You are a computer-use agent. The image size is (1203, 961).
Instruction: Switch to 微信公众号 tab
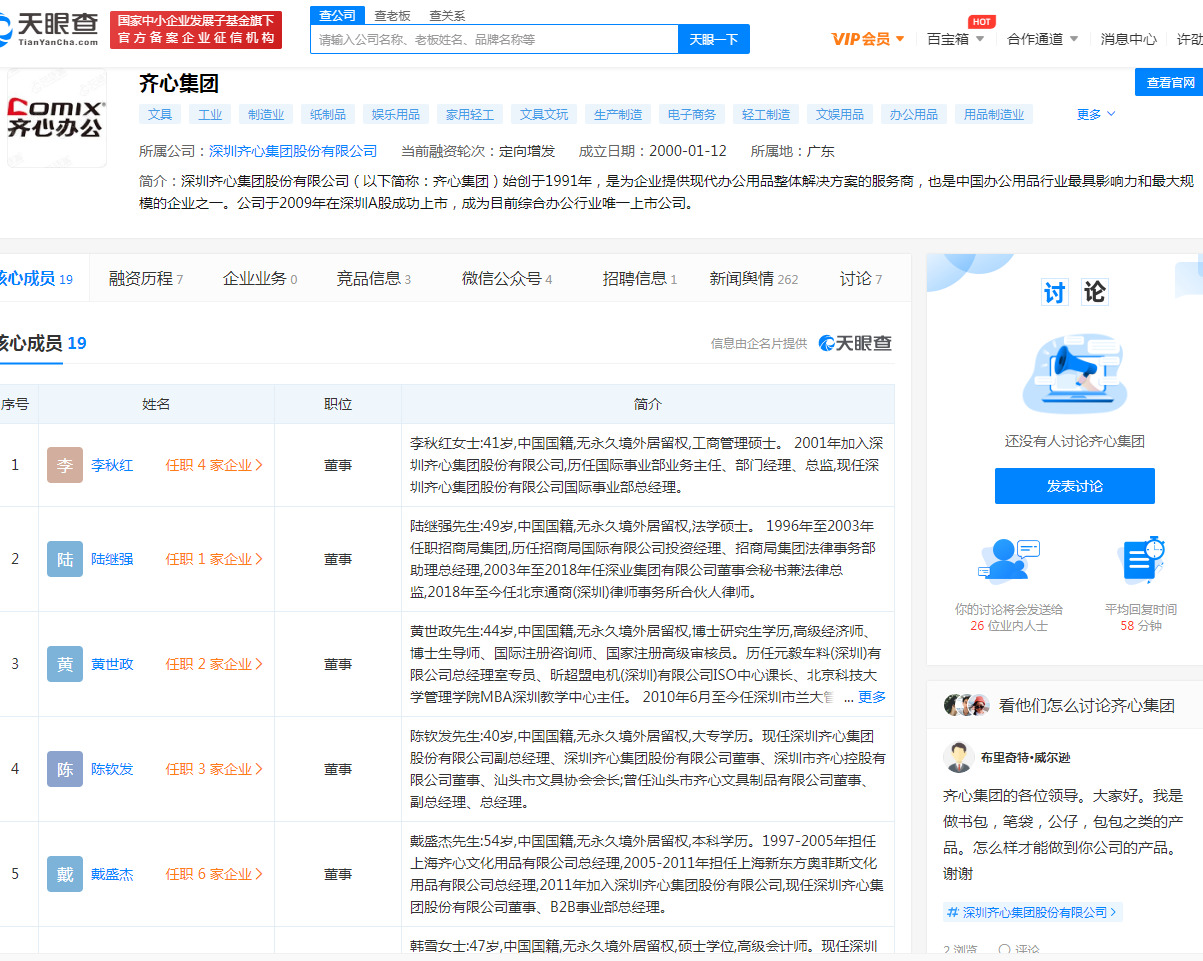click(x=507, y=279)
